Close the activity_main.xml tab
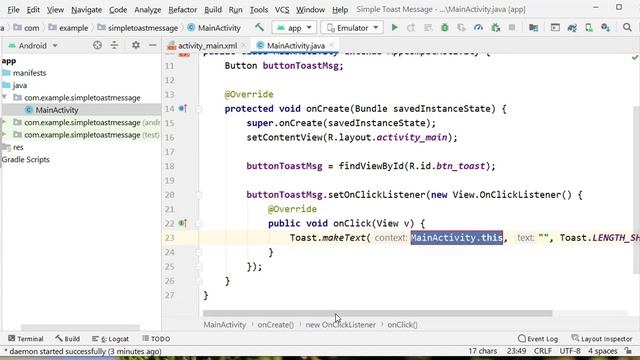Screen dimensions: 640x360 click(x=244, y=45)
